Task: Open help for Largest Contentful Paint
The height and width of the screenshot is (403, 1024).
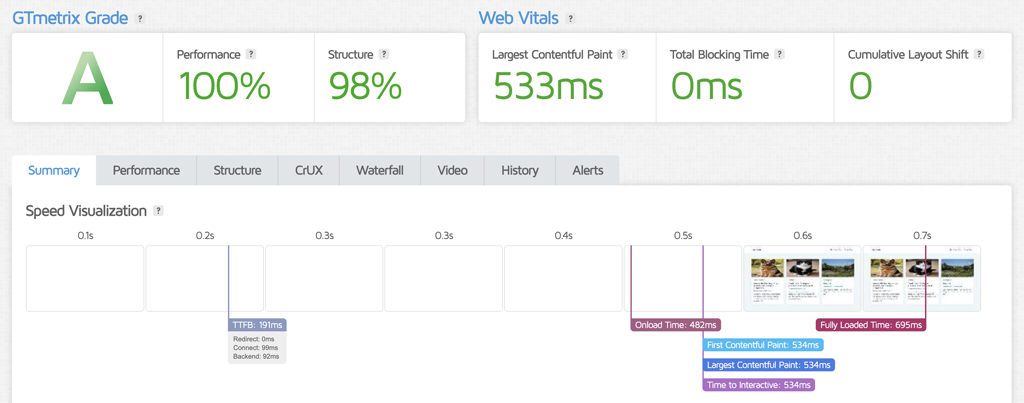Action: 623,54
